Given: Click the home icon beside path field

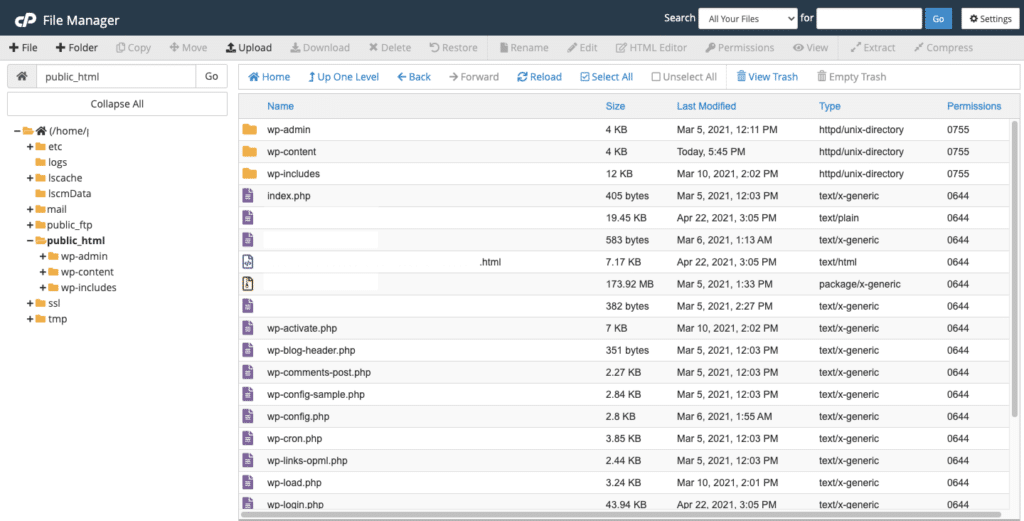Looking at the screenshot, I should coord(22,76).
